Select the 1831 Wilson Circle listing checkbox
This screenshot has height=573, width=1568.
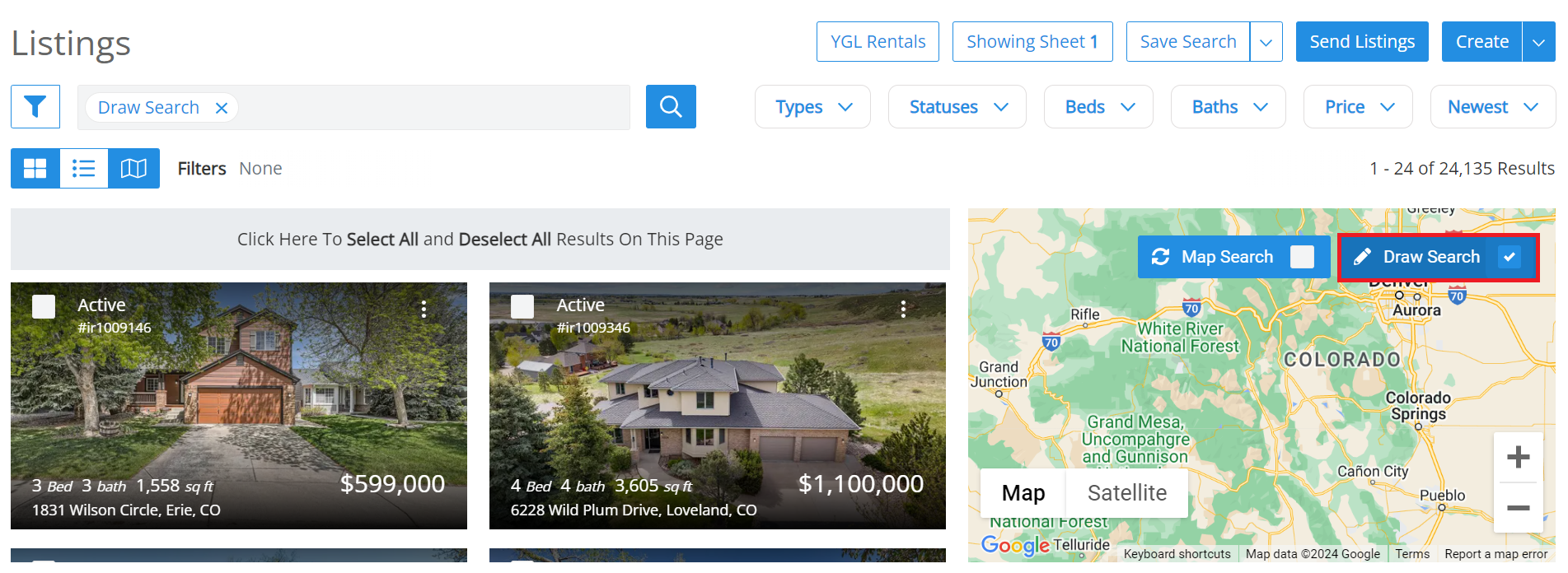pyautogui.click(x=43, y=305)
